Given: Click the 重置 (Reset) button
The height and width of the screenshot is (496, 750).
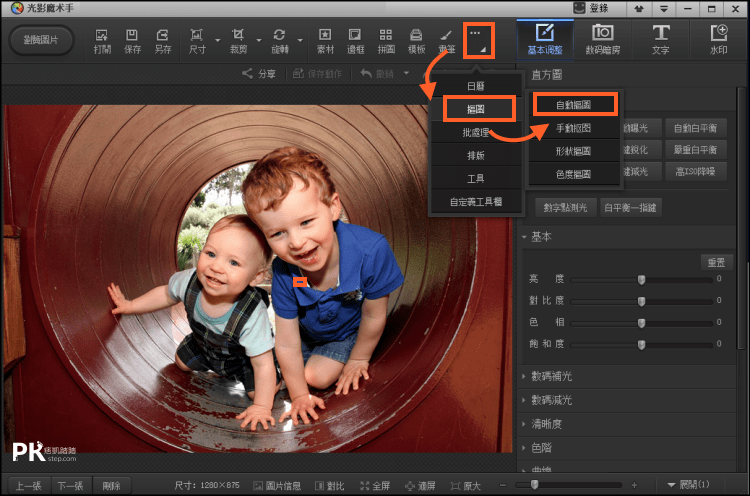Looking at the screenshot, I should tap(716, 262).
